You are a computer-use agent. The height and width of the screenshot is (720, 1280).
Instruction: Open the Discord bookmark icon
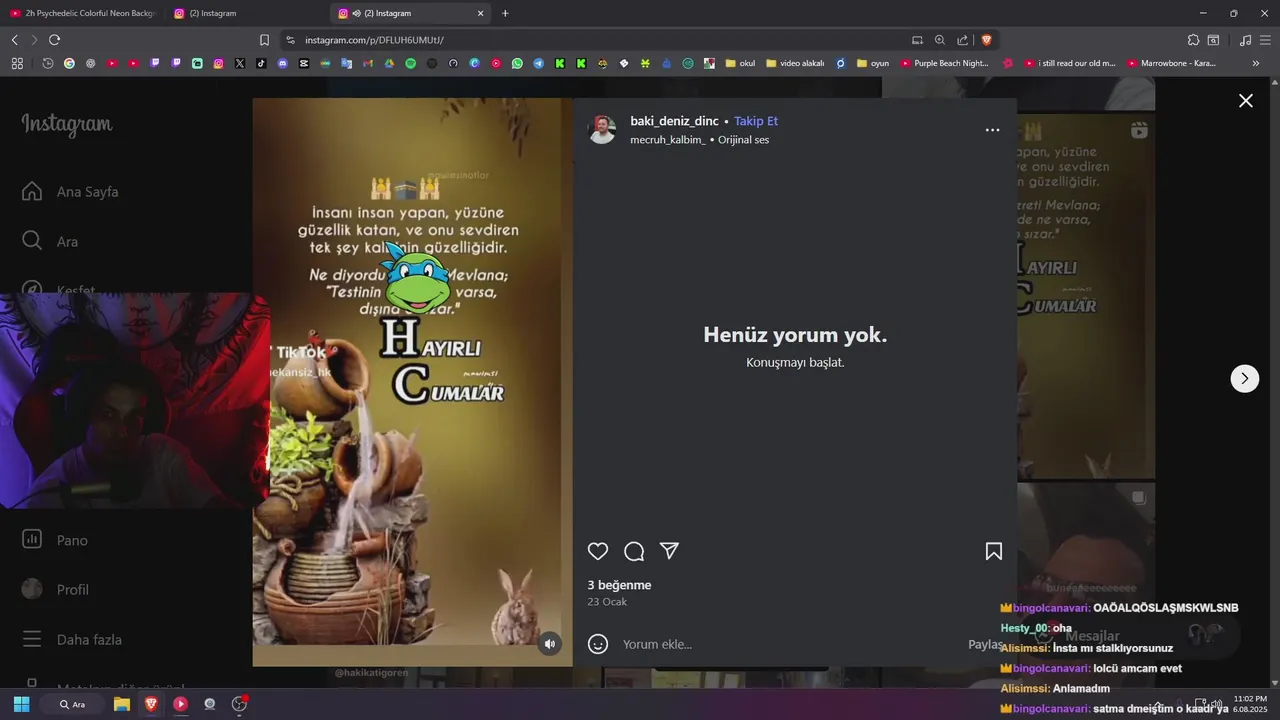tap(282, 63)
